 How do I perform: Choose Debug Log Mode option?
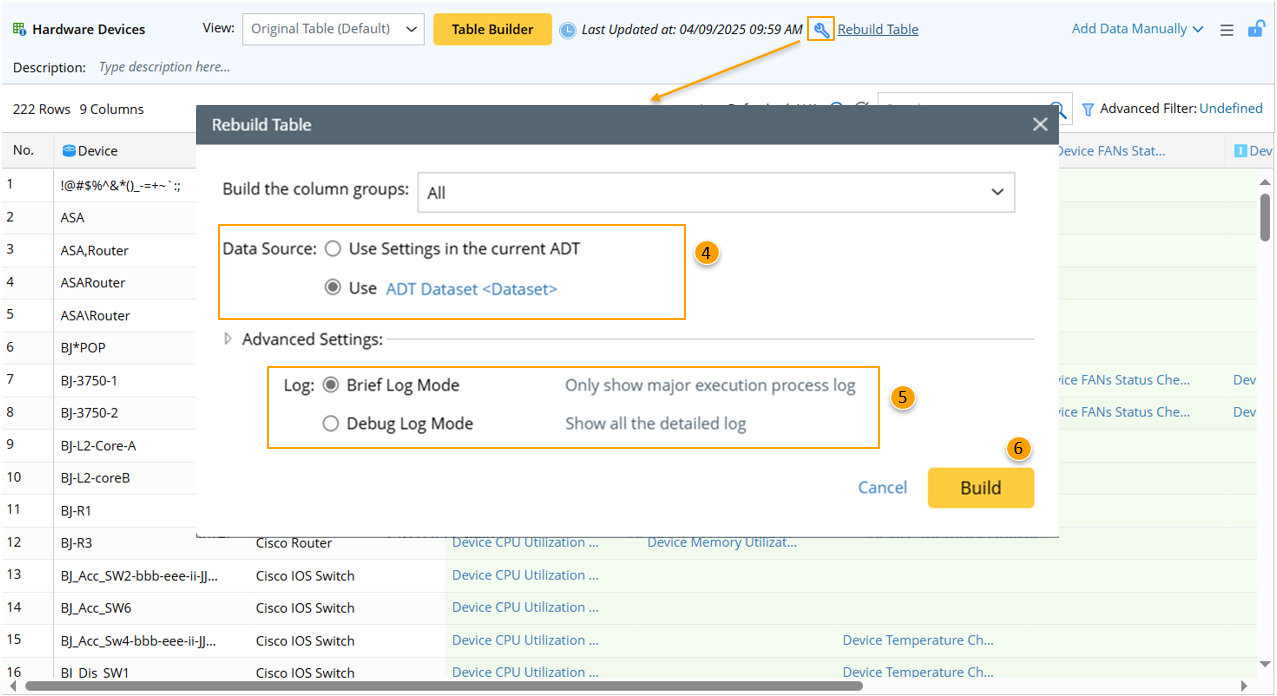pos(331,424)
